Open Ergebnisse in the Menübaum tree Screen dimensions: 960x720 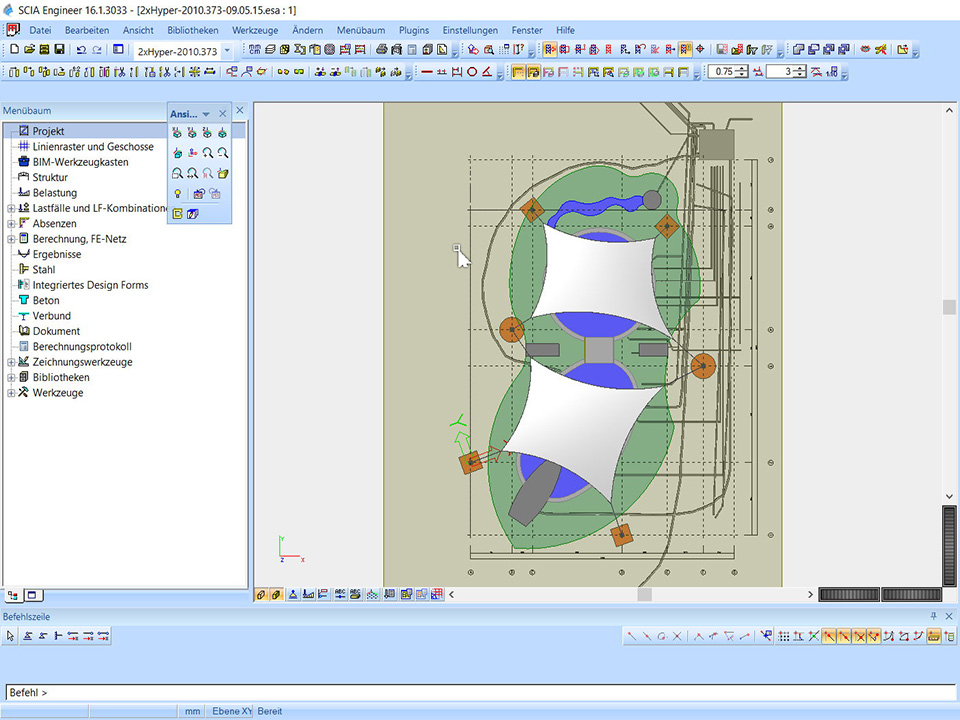click(57, 254)
